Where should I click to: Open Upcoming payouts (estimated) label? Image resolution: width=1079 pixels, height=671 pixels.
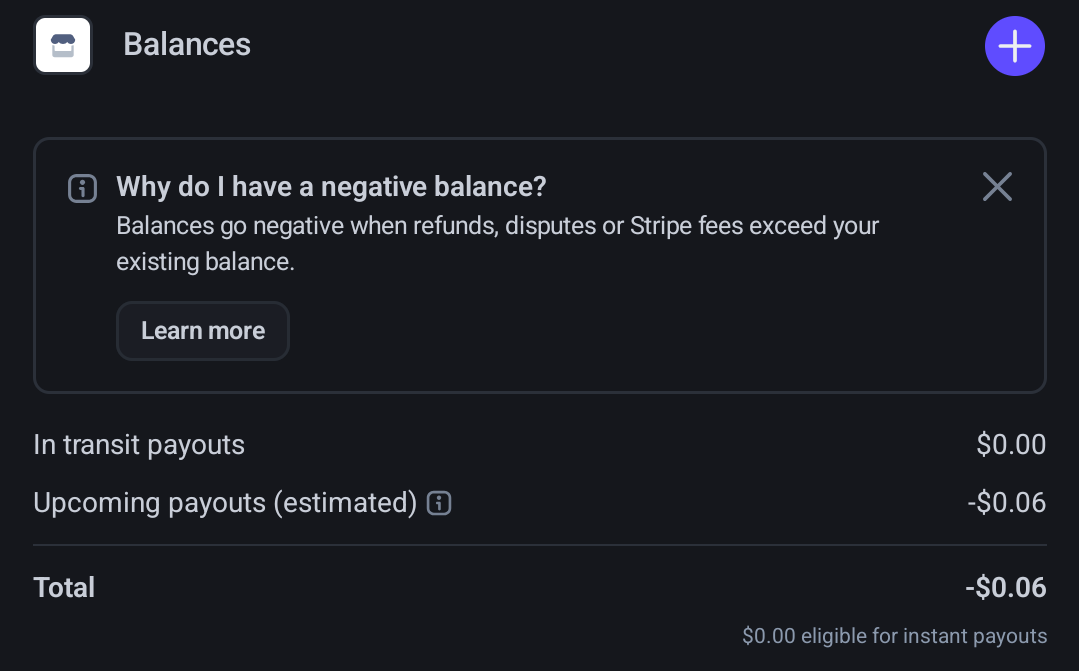tap(225, 503)
